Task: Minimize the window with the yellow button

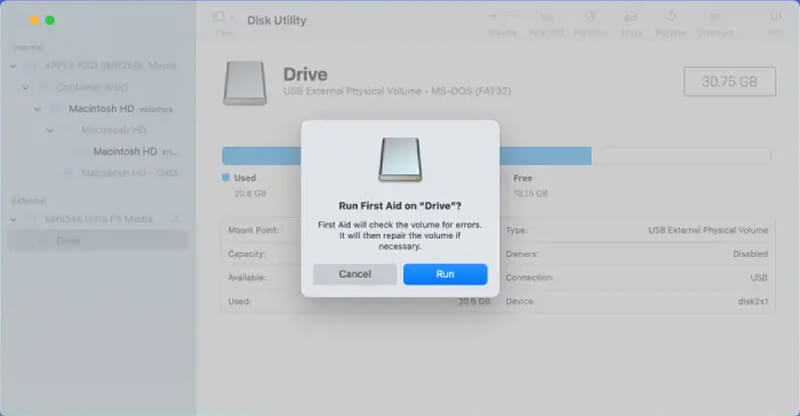Action: (34, 20)
